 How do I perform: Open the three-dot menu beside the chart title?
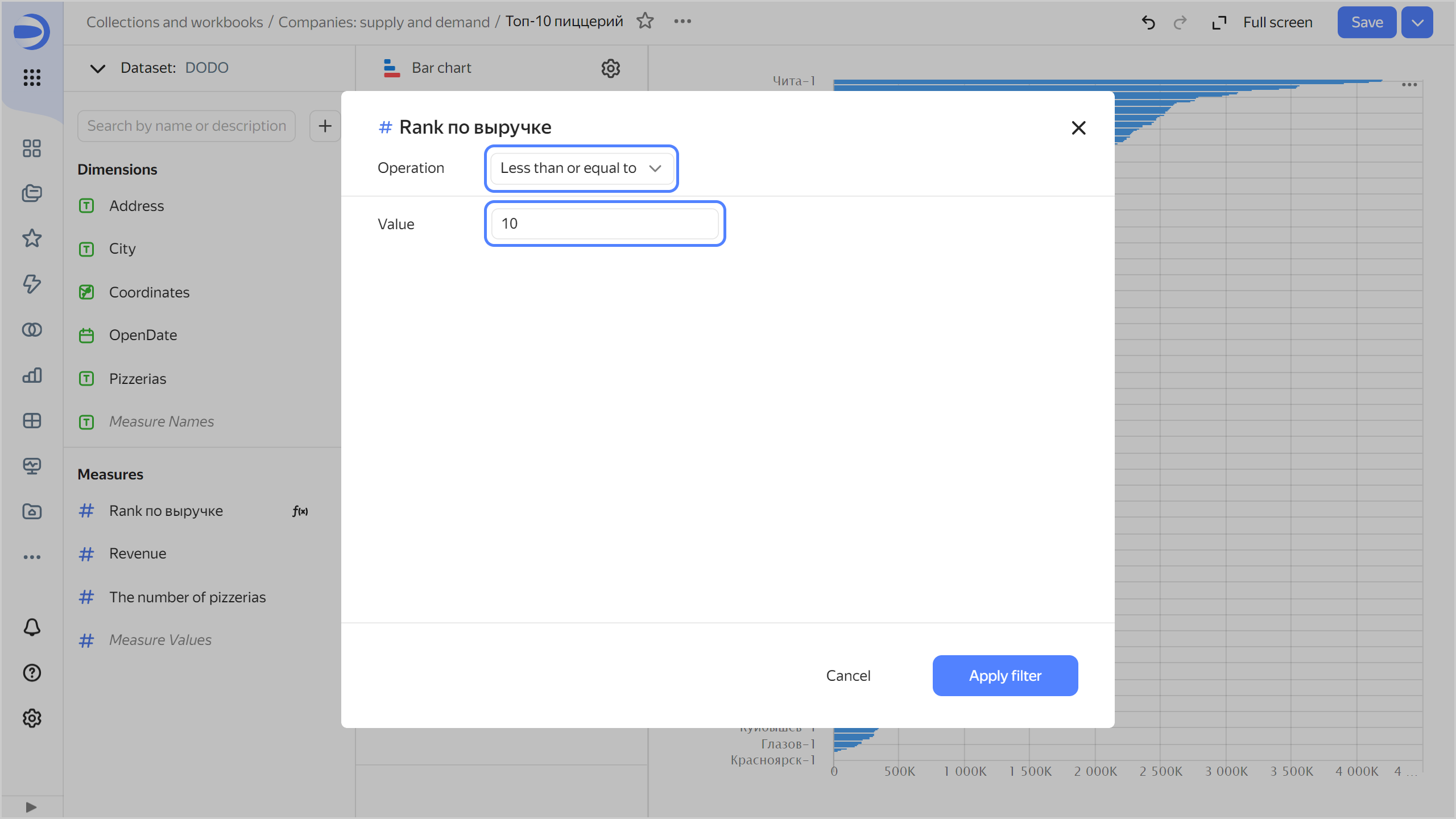coord(682,21)
